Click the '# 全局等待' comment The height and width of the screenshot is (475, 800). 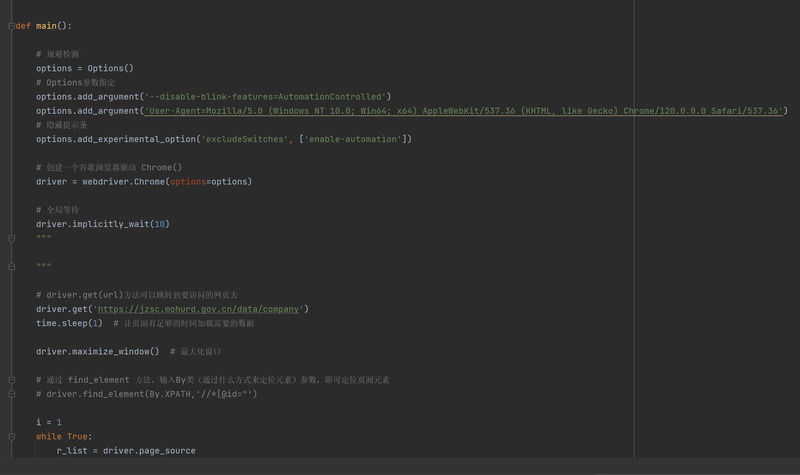tap(57, 210)
